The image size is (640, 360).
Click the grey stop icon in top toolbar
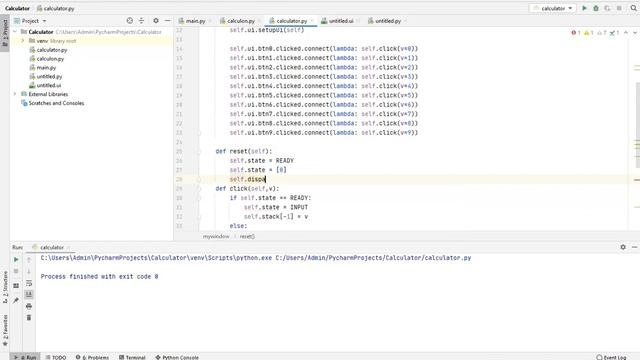(619, 8)
